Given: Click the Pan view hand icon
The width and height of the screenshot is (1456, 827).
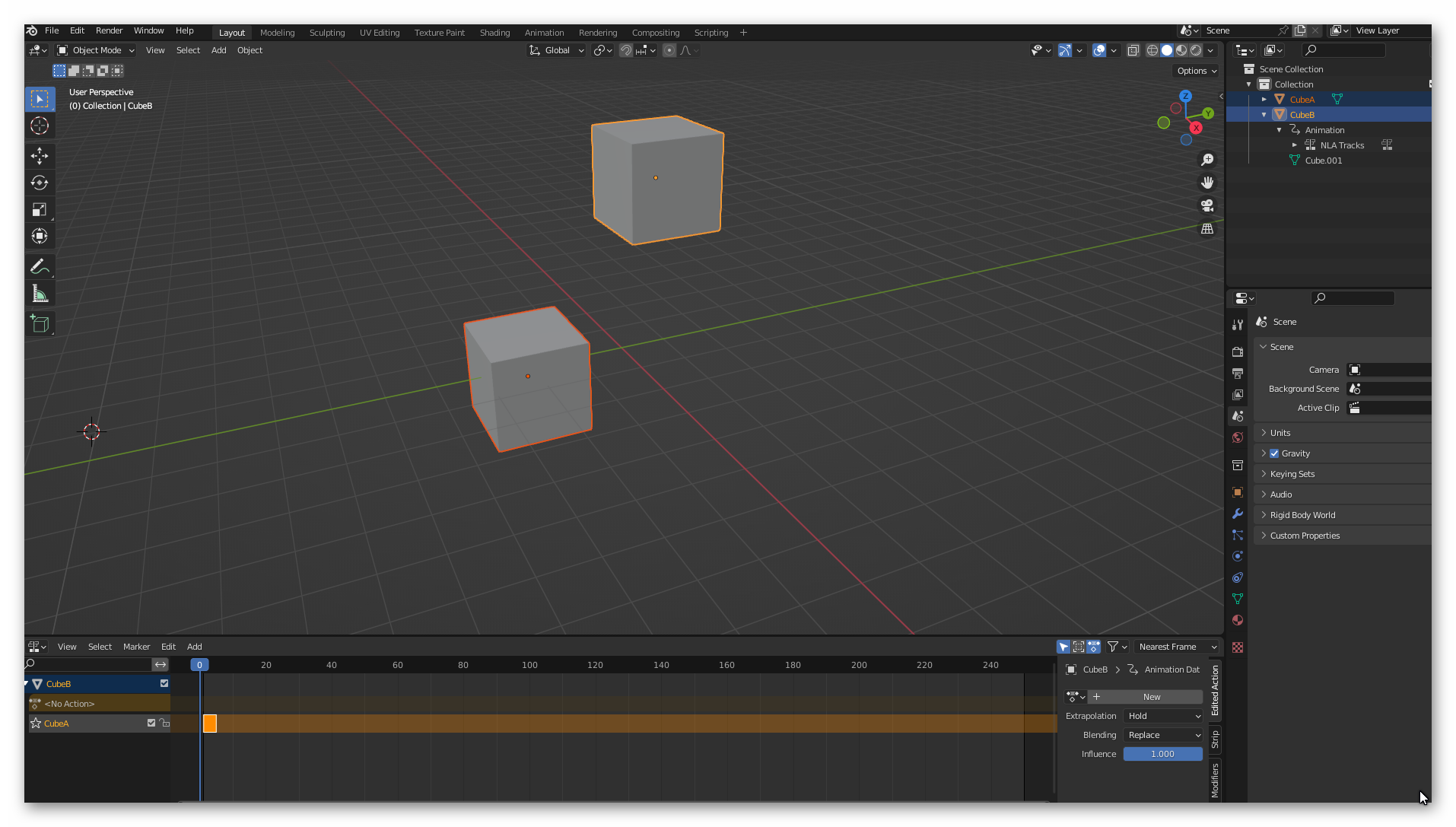Looking at the screenshot, I should (x=1207, y=183).
